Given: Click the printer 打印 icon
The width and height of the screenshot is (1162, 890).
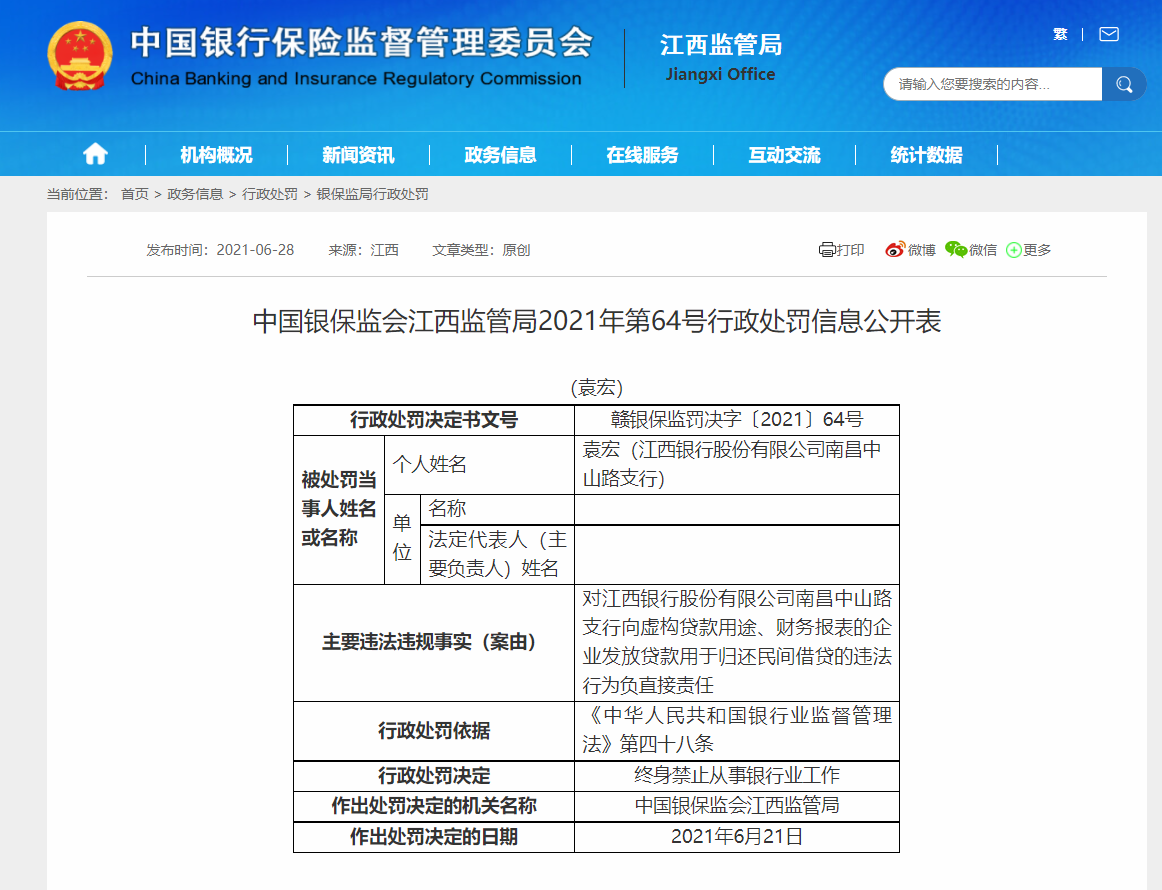Looking at the screenshot, I should pos(827,250).
